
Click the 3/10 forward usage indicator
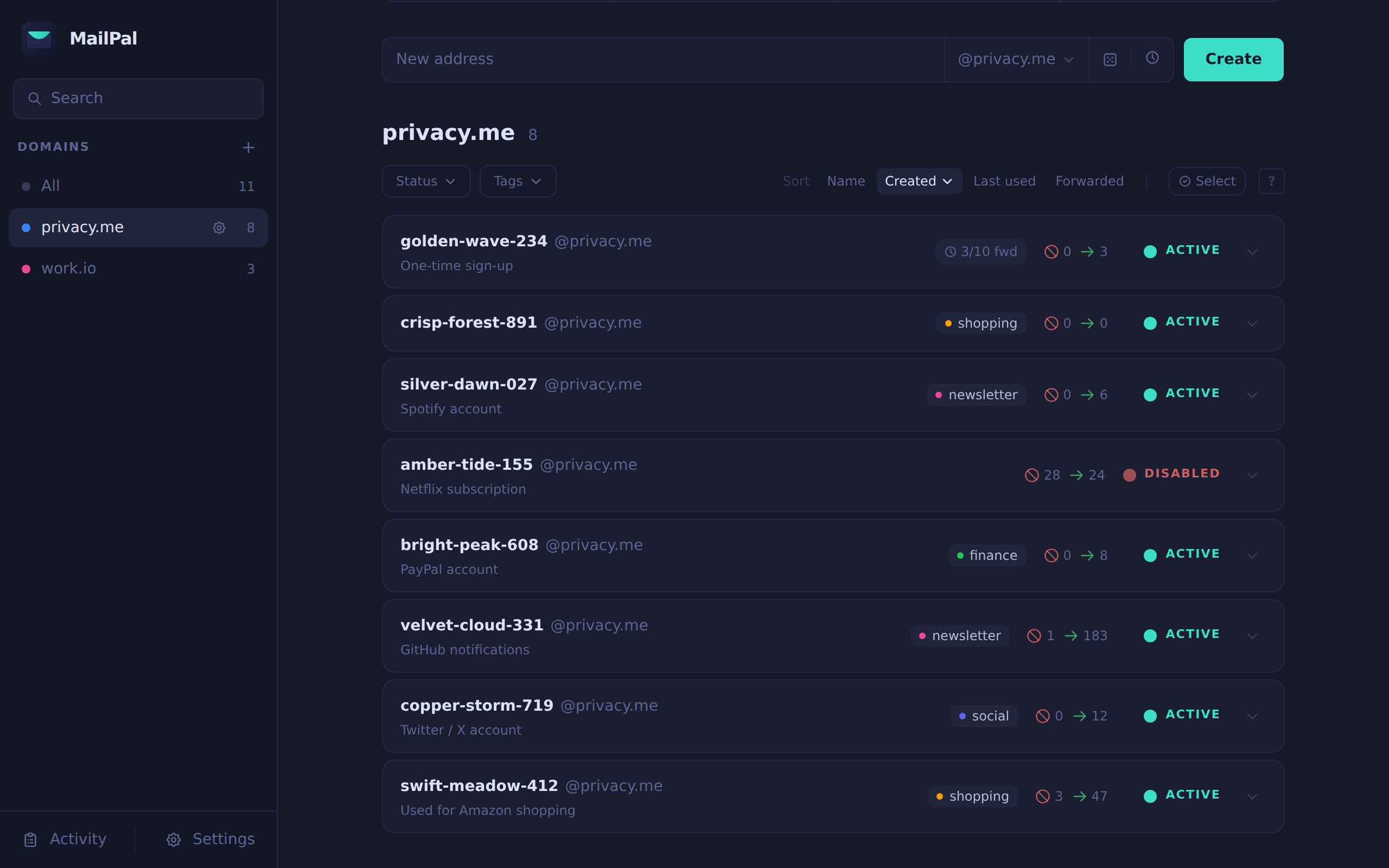point(980,251)
